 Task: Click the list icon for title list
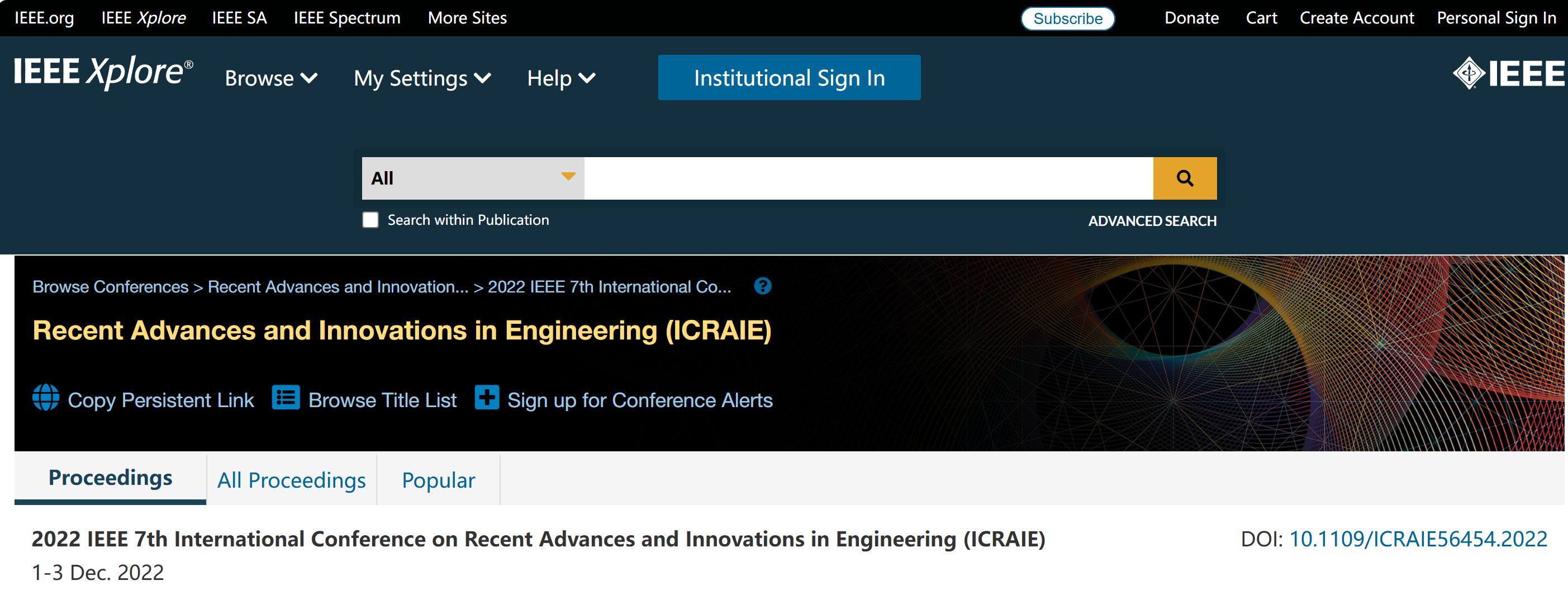[x=286, y=398]
